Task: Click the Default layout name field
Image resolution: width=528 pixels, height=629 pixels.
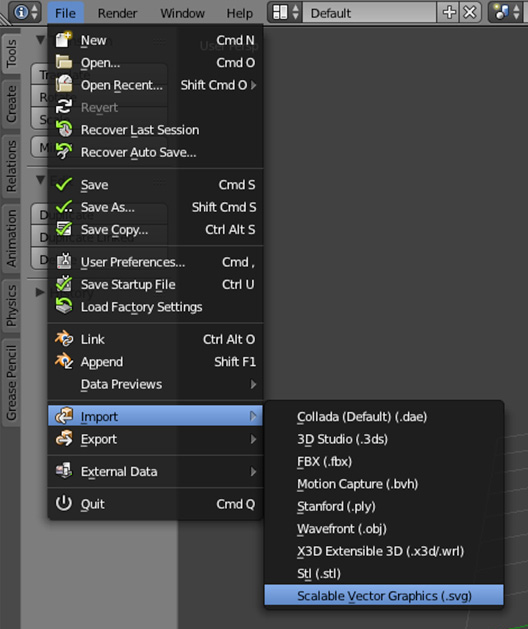Action: click(370, 13)
